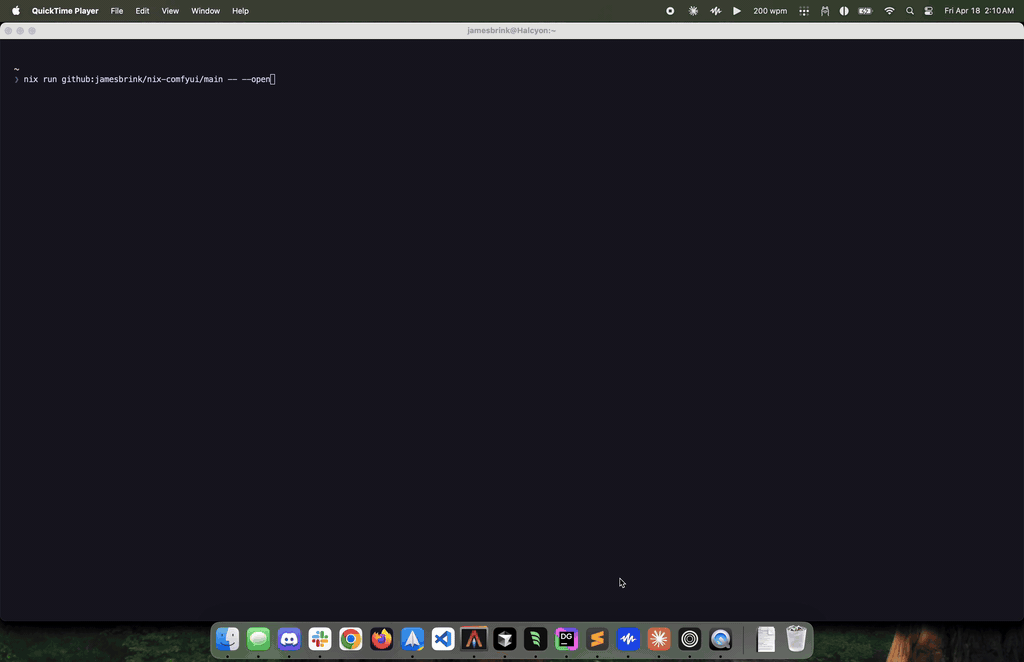Open Trash from the Dock
This screenshot has height=662, width=1024.
[x=796, y=639]
